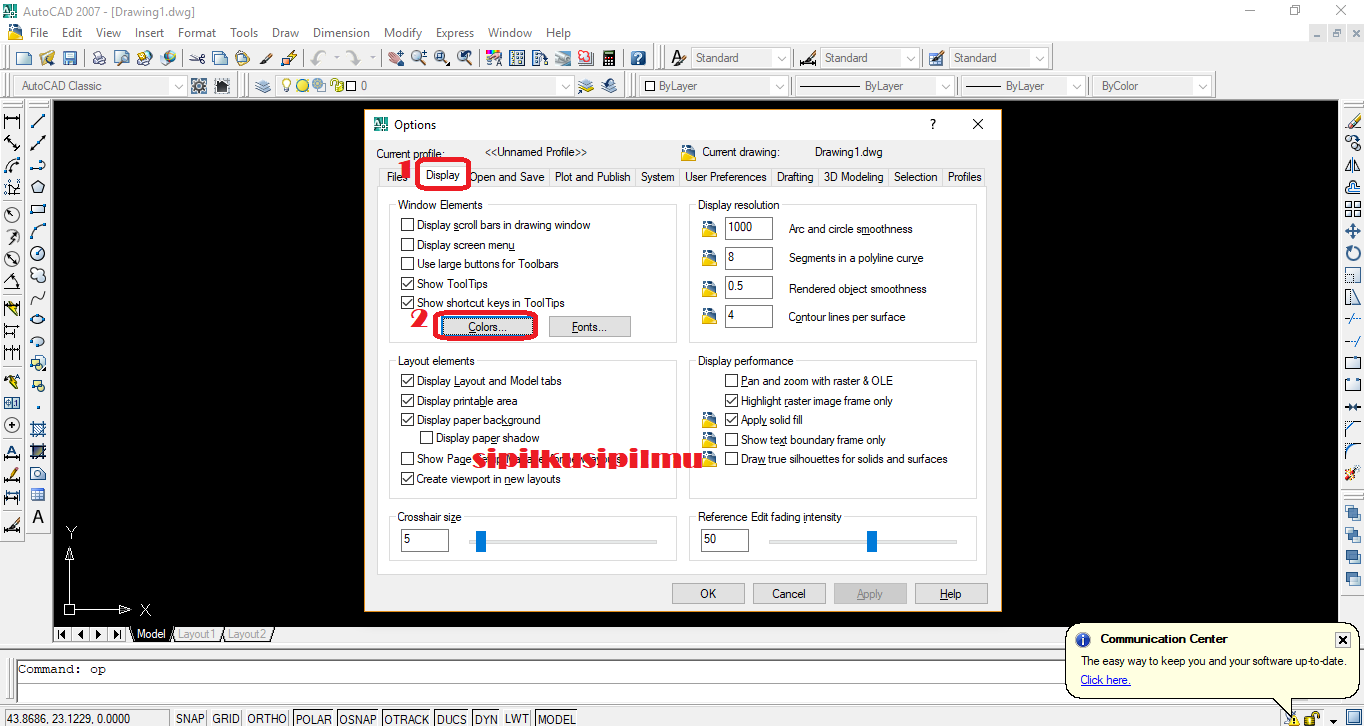Click the Zoom Realtime magnifier icon
1364x726 pixels.
tap(418, 58)
